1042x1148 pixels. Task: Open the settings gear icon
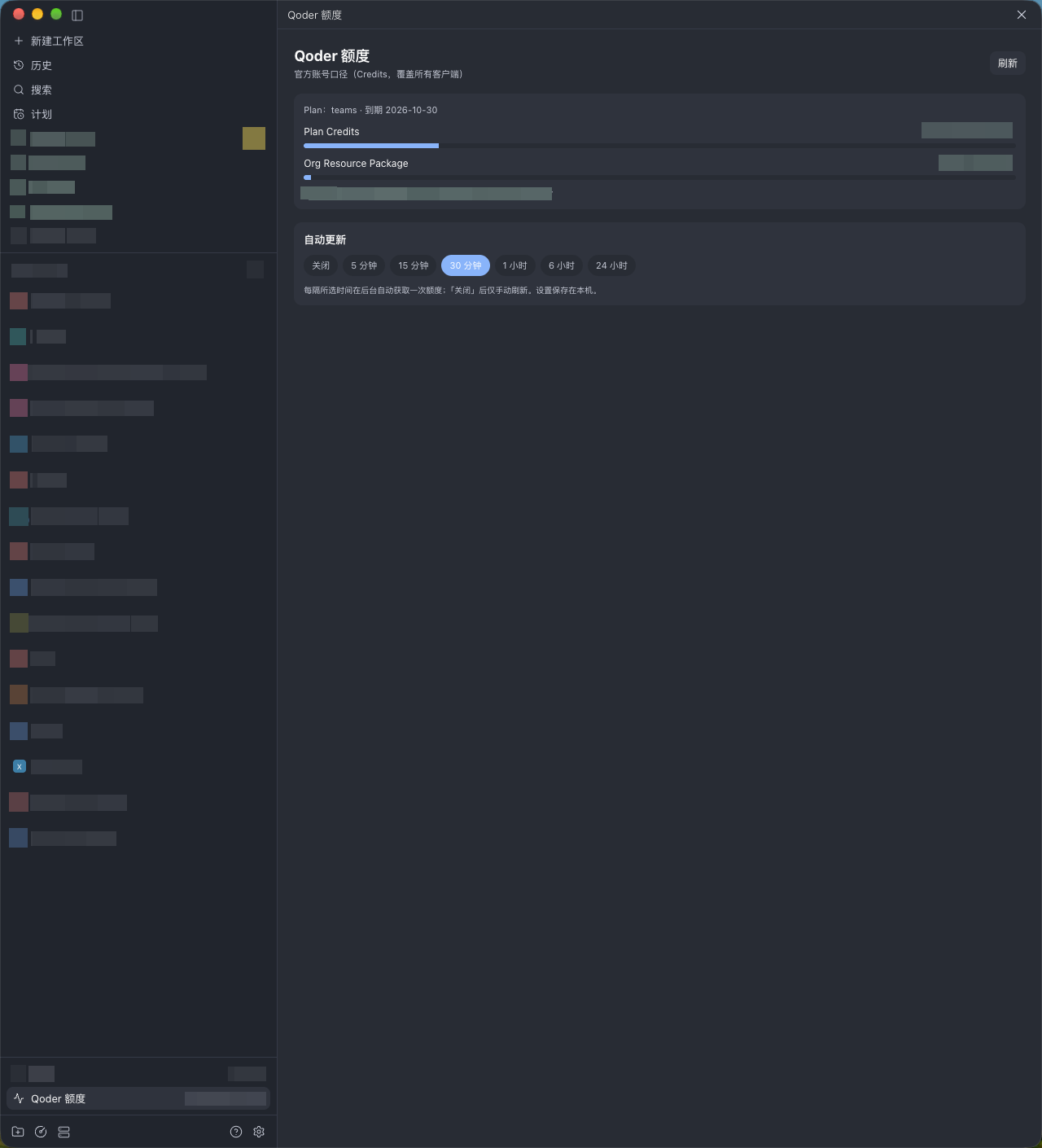point(259,1132)
